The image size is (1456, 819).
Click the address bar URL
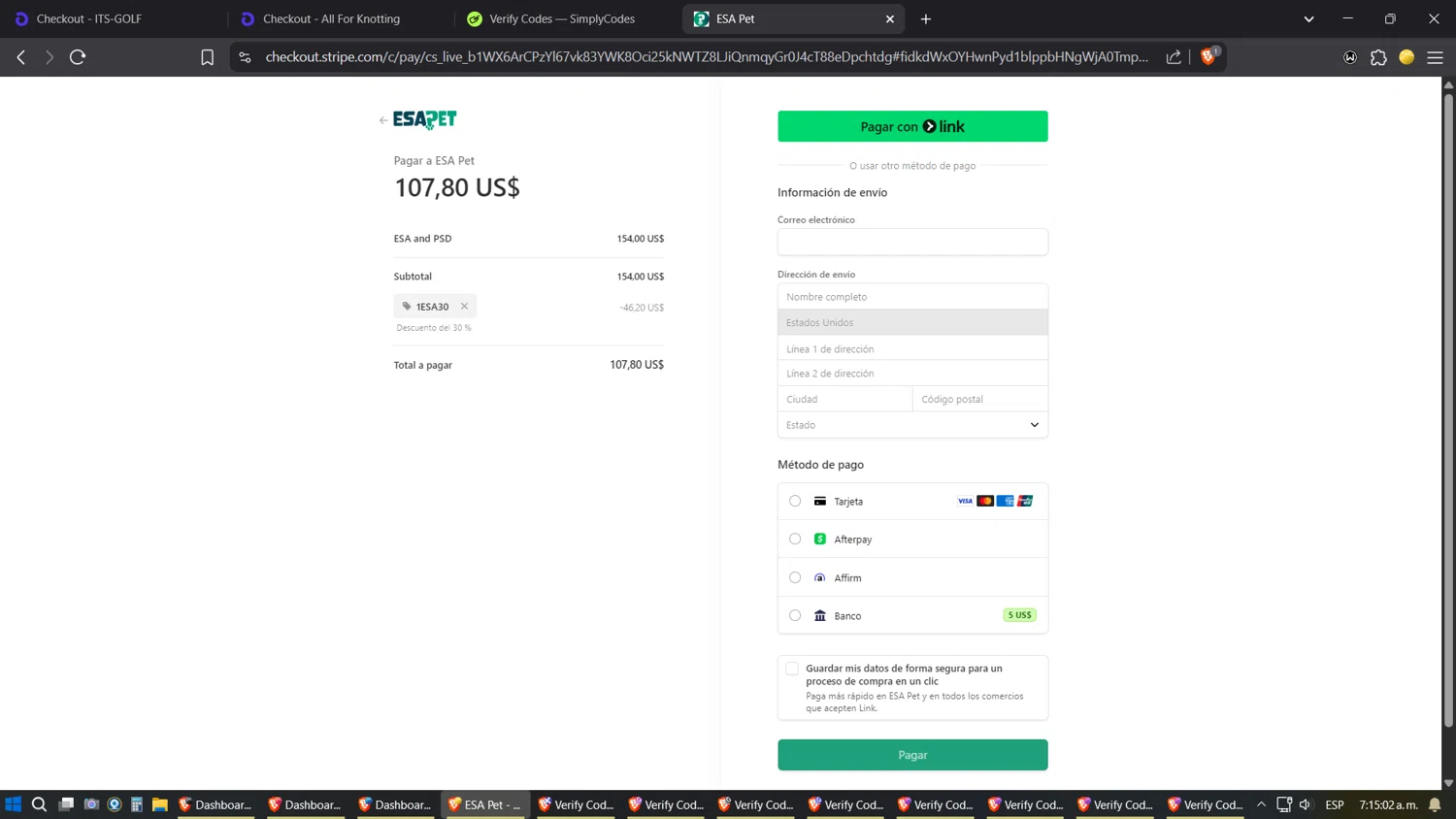[707, 57]
